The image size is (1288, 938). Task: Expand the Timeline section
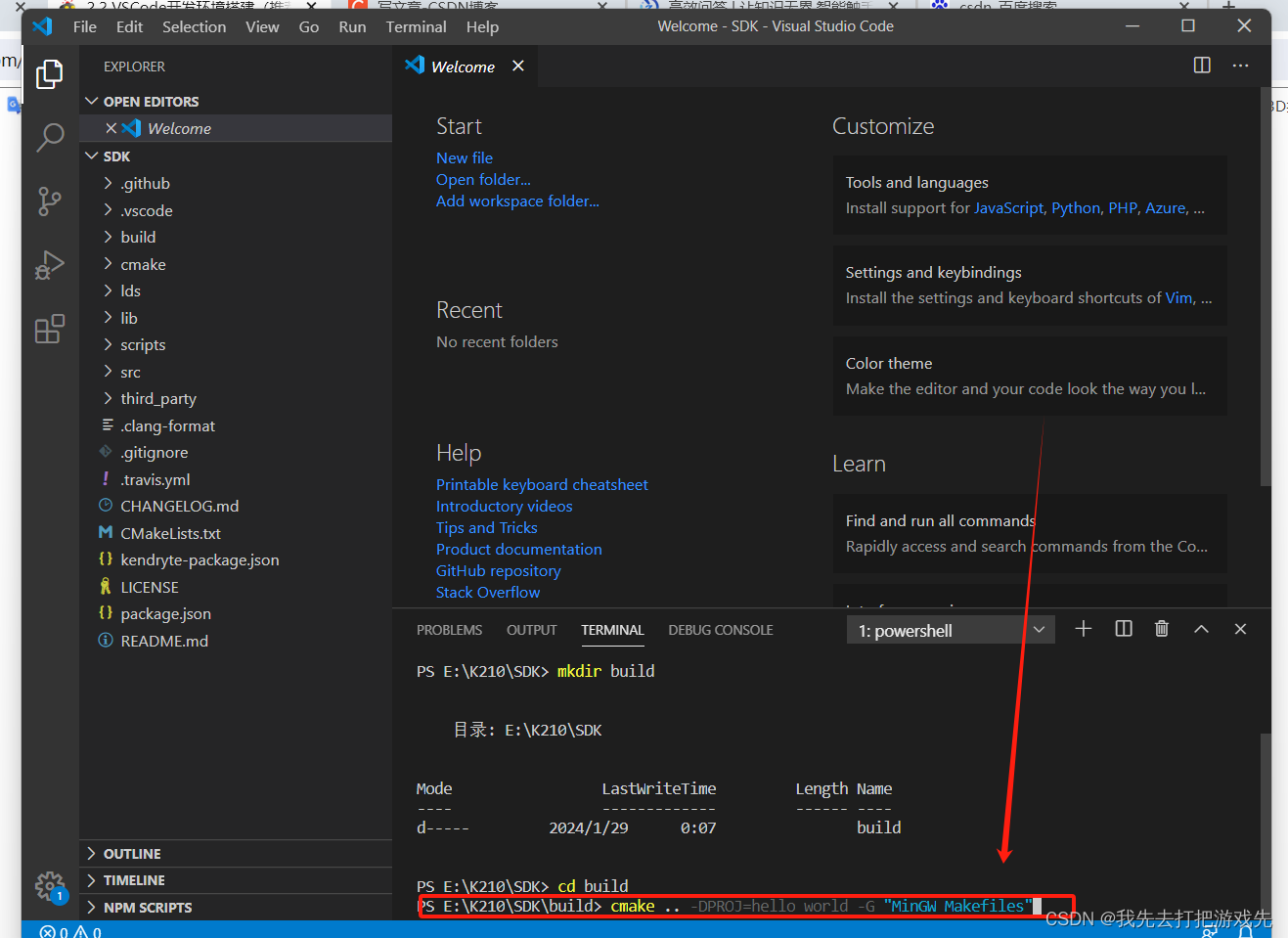[236, 880]
